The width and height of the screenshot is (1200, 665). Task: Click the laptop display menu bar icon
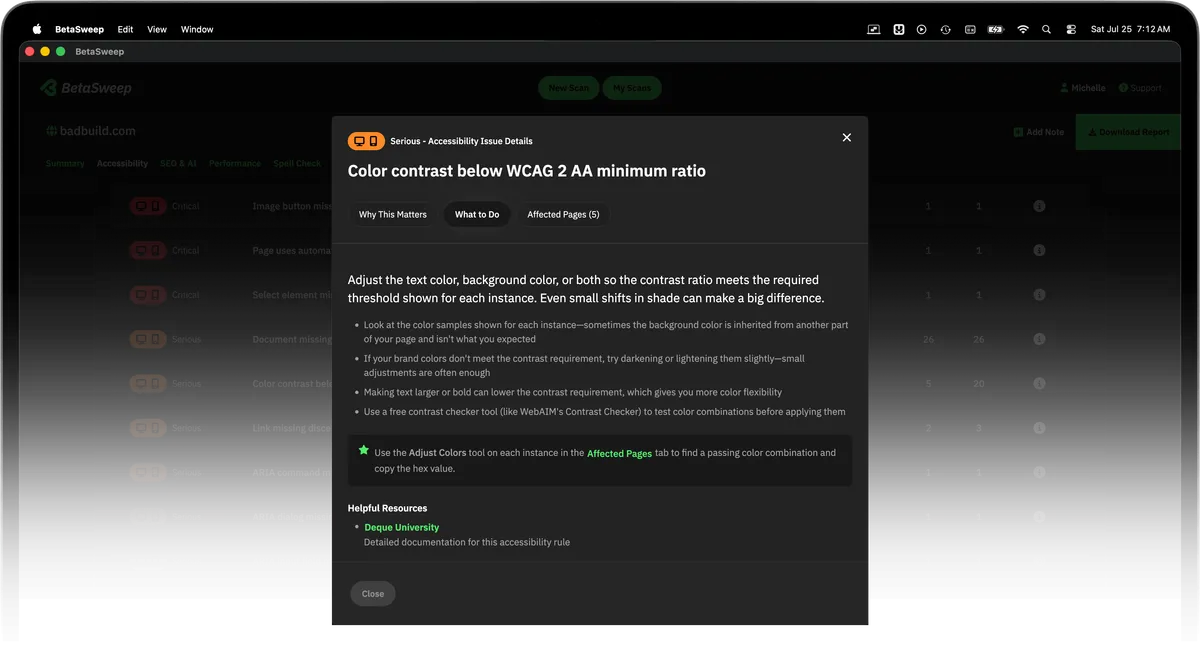click(x=873, y=29)
